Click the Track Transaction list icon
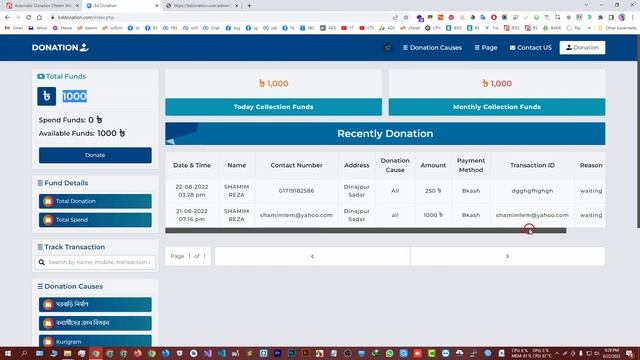Viewport: 640px width, 360px height. [x=40, y=247]
